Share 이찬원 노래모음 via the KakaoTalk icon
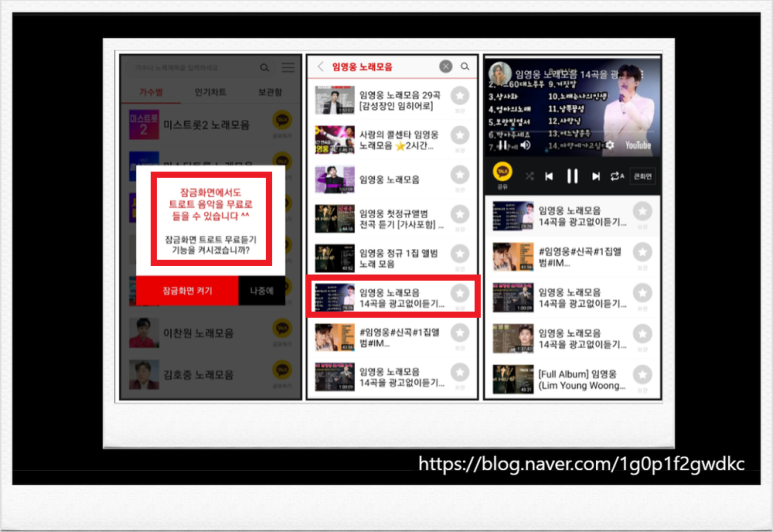The height and width of the screenshot is (532, 773). tap(282, 328)
